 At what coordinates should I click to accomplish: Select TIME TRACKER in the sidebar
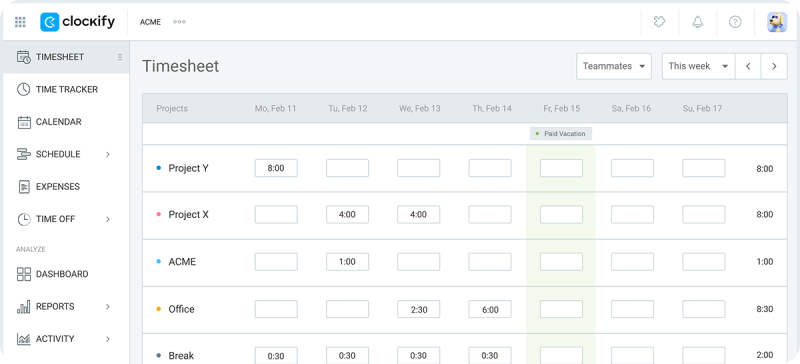click(67, 89)
